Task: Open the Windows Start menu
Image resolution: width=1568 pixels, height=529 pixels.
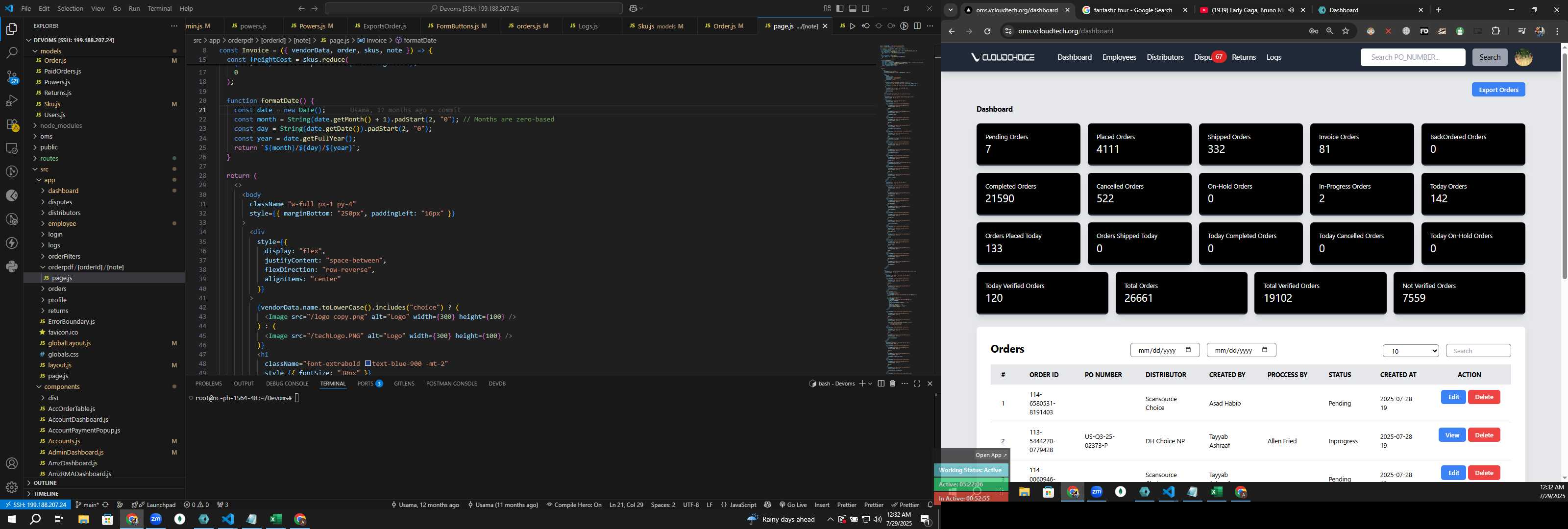Action: [11, 519]
